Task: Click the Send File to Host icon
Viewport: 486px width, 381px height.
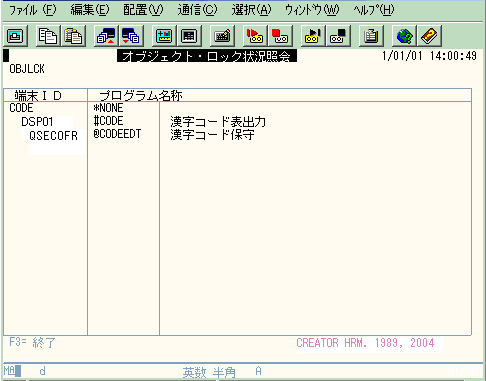Action: [x=106, y=36]
